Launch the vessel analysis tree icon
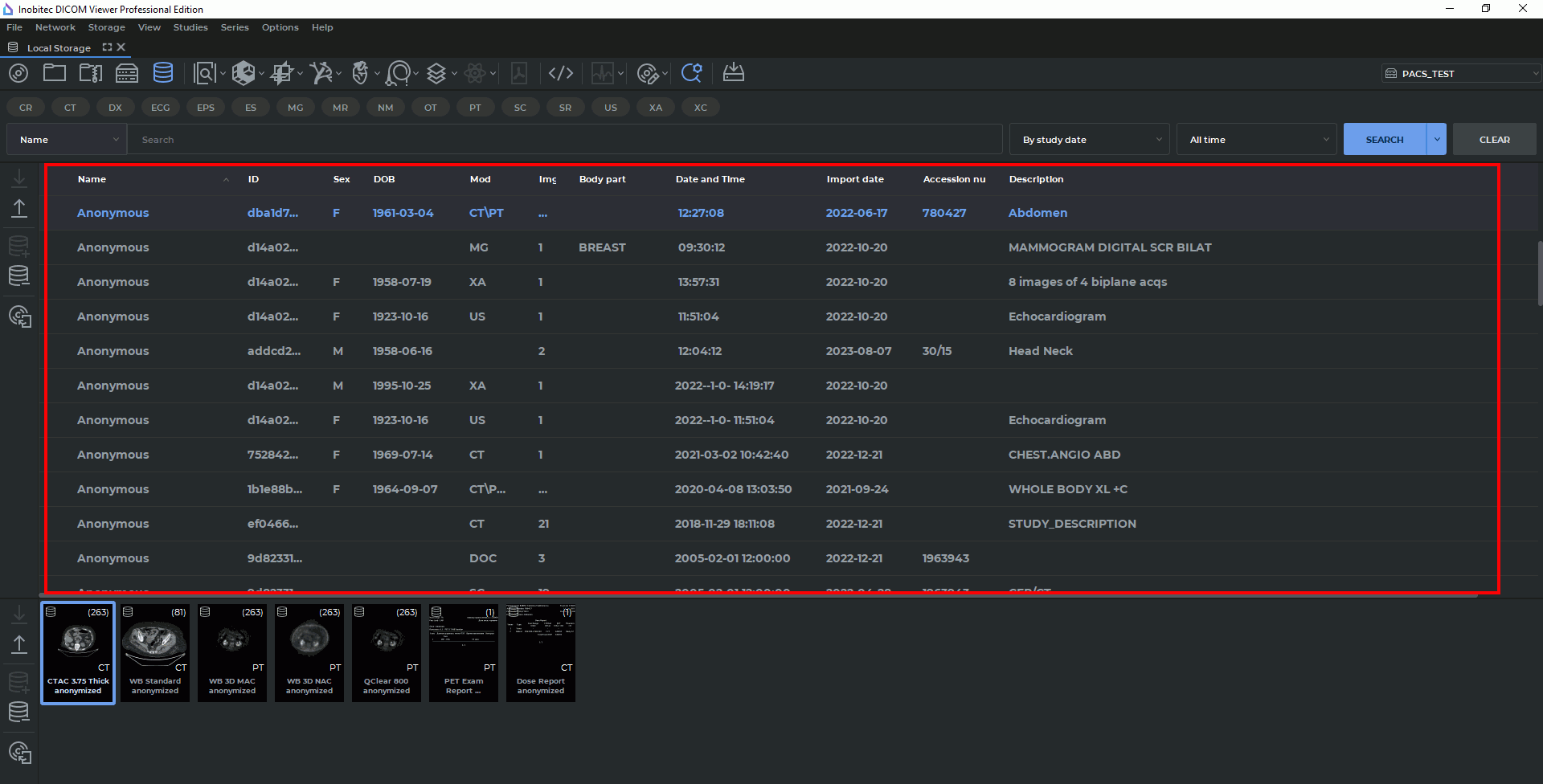 [x=321, y=74]
